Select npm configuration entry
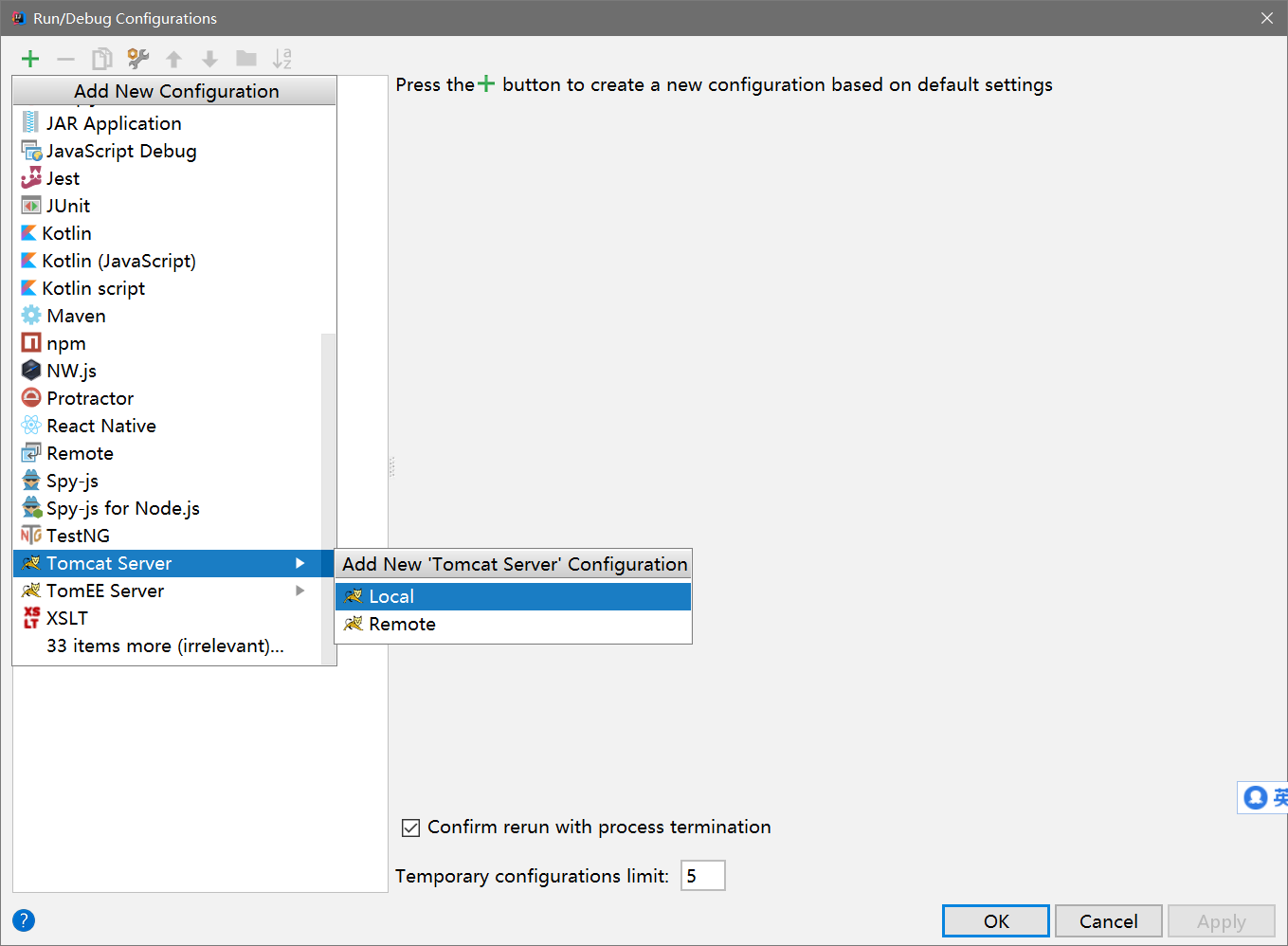Image resolution: width=1288 pixels, height=946 pixels. (x=168, y=343)
